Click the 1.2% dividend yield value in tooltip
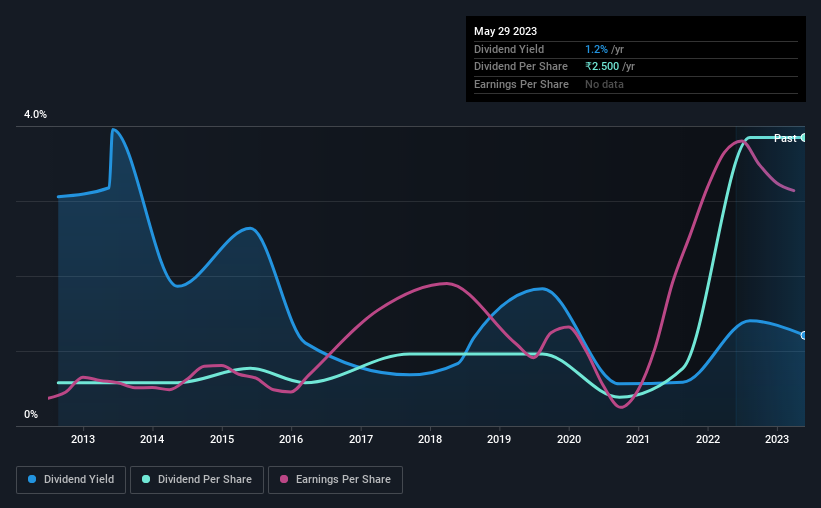The image size is (821, 508). coord(596,49)
